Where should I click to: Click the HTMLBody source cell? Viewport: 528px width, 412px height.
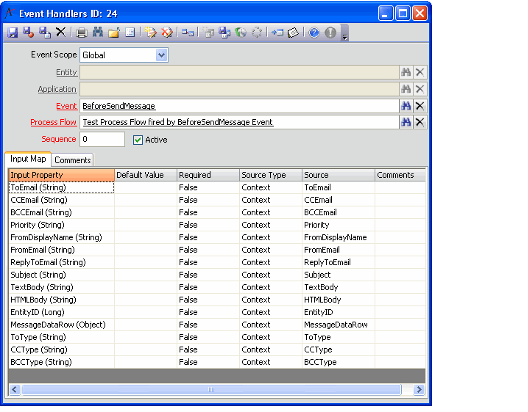coord(338,300)
